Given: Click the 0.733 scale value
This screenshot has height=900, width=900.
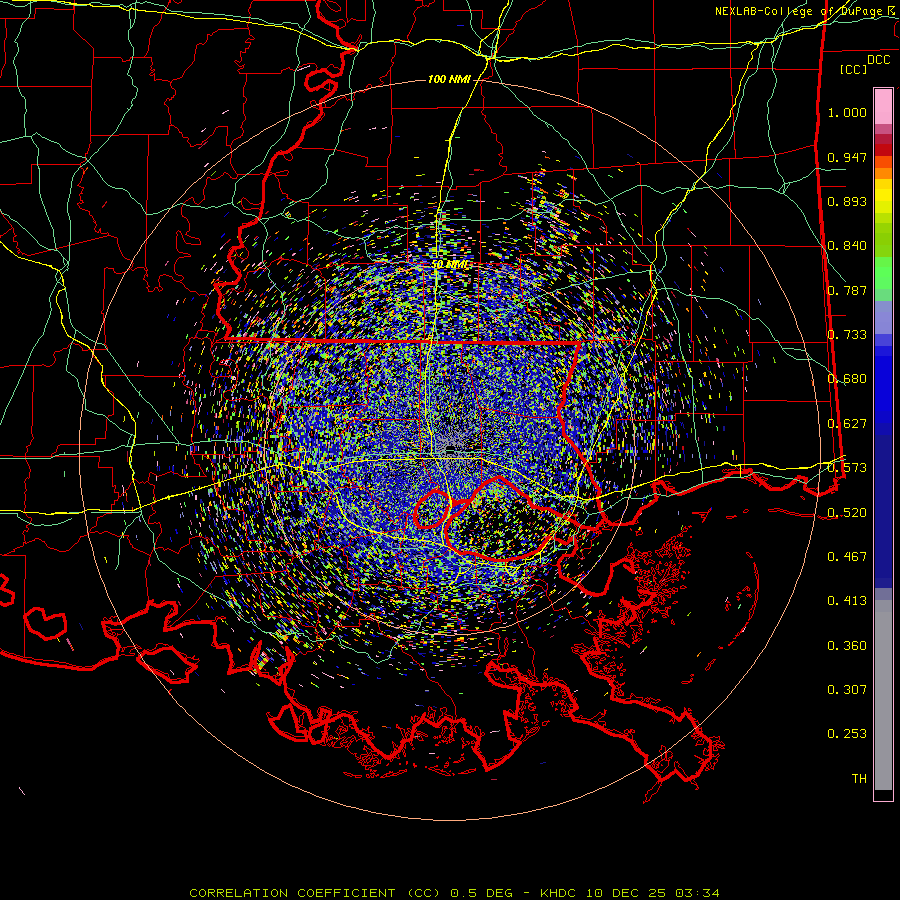Looking at the screenshot, I should [847, 335].
